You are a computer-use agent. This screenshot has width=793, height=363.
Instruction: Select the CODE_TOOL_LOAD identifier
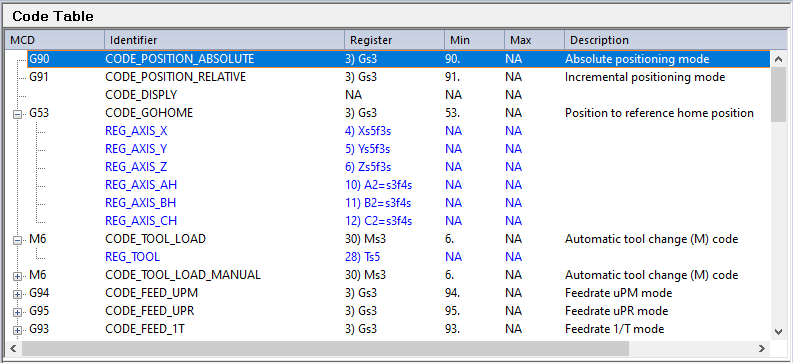click(156, 239)
